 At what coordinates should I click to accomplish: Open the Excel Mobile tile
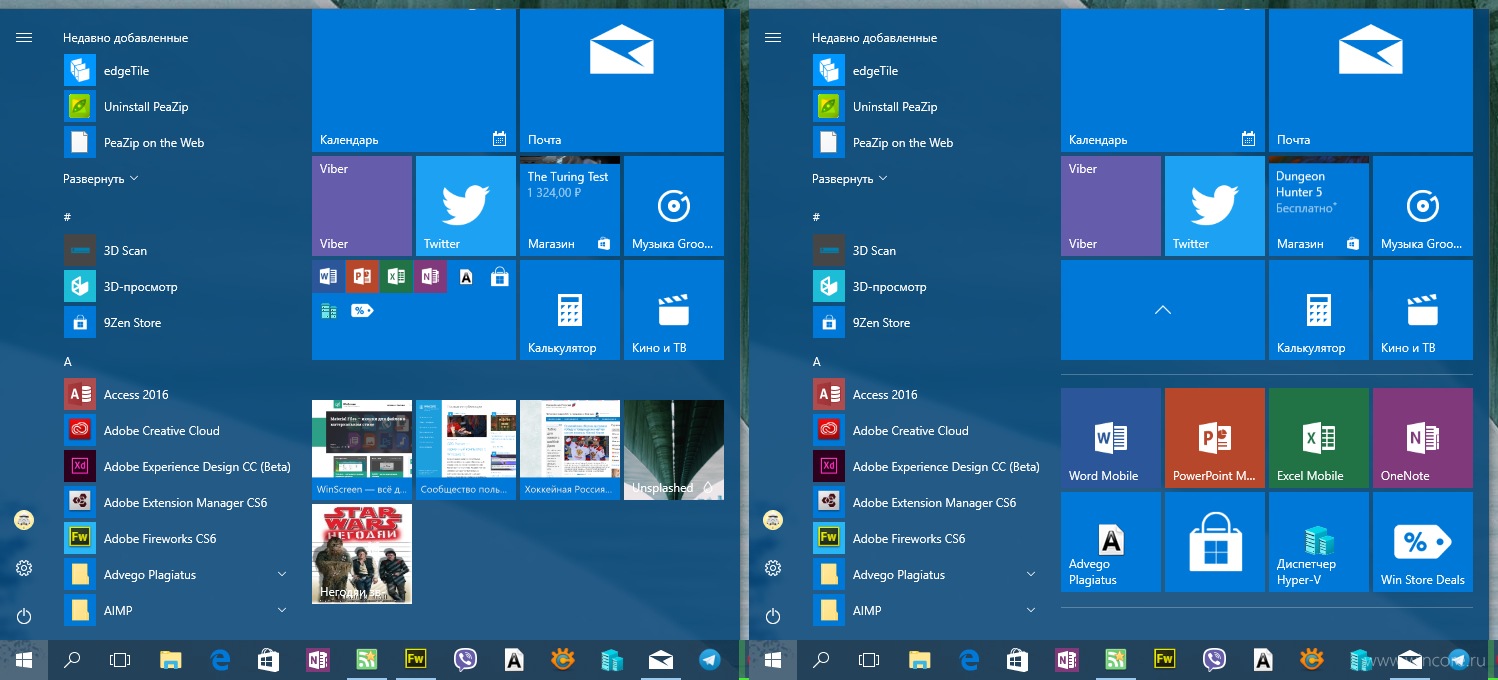coord(1319,438)
